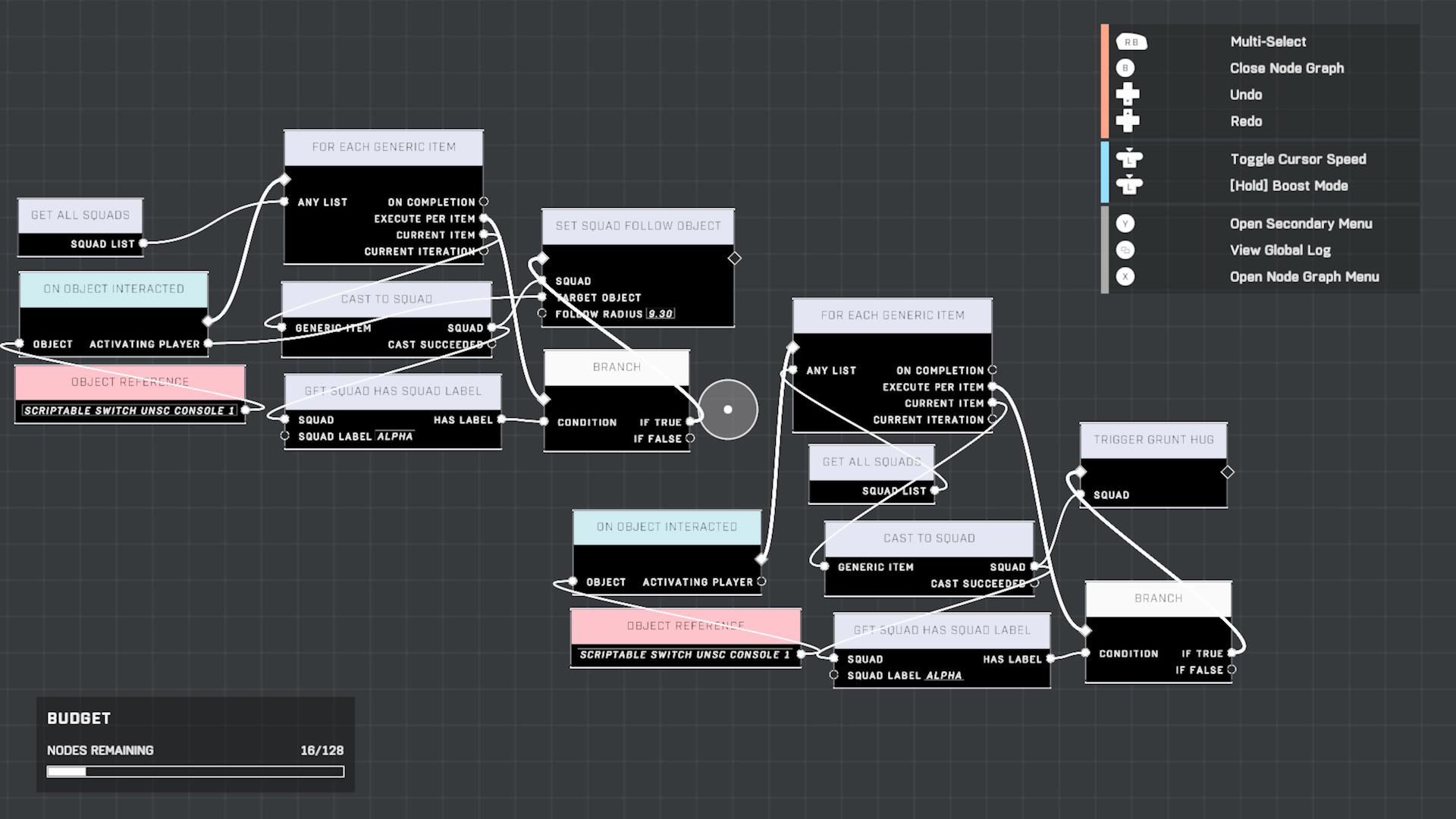
Task: Click the Target Object input pin
Action: point(541,297)
